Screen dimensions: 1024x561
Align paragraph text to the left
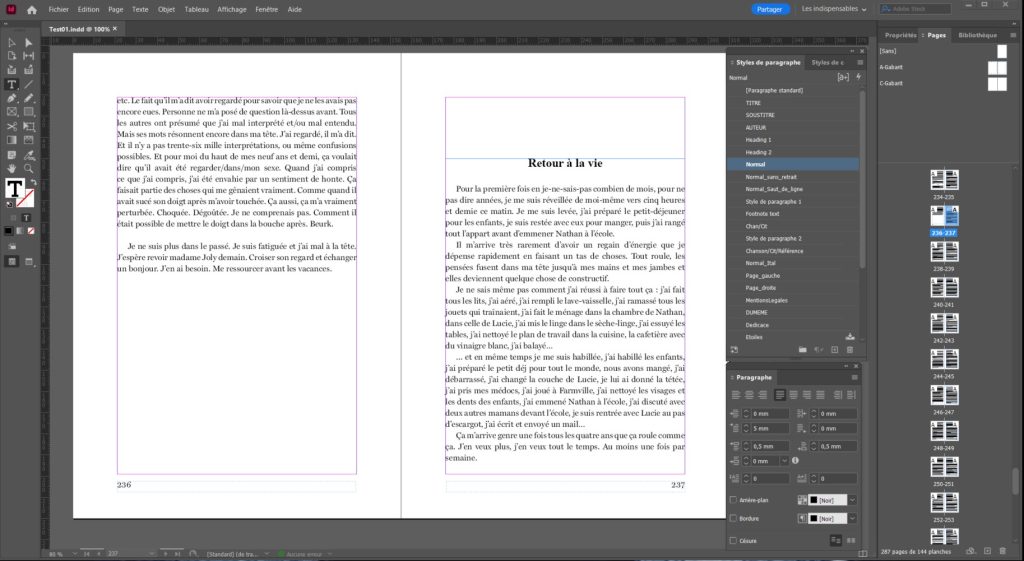pyautogui.click(x=734, y=394)
